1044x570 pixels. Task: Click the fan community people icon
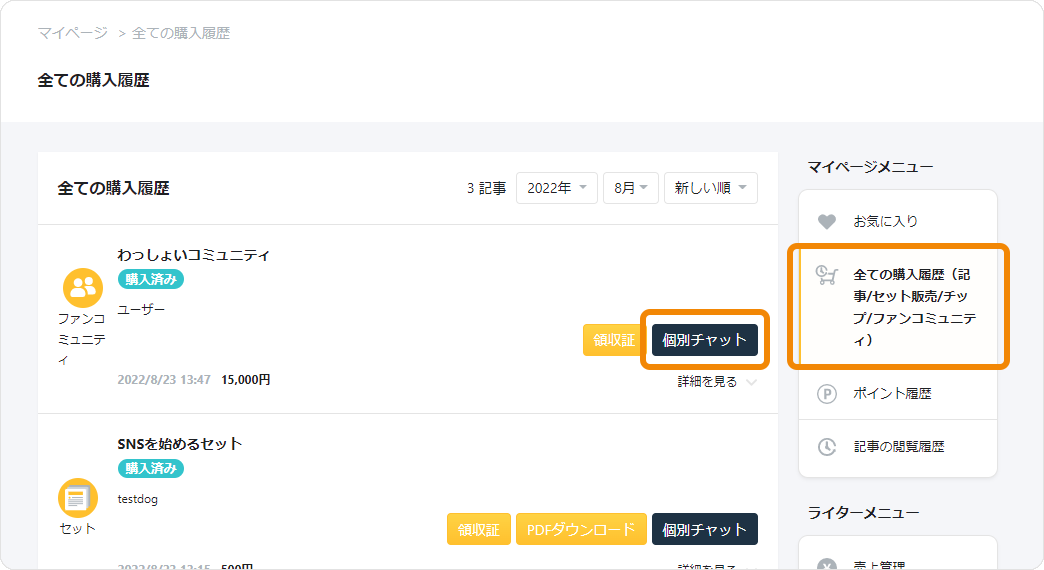coord(83,288)
